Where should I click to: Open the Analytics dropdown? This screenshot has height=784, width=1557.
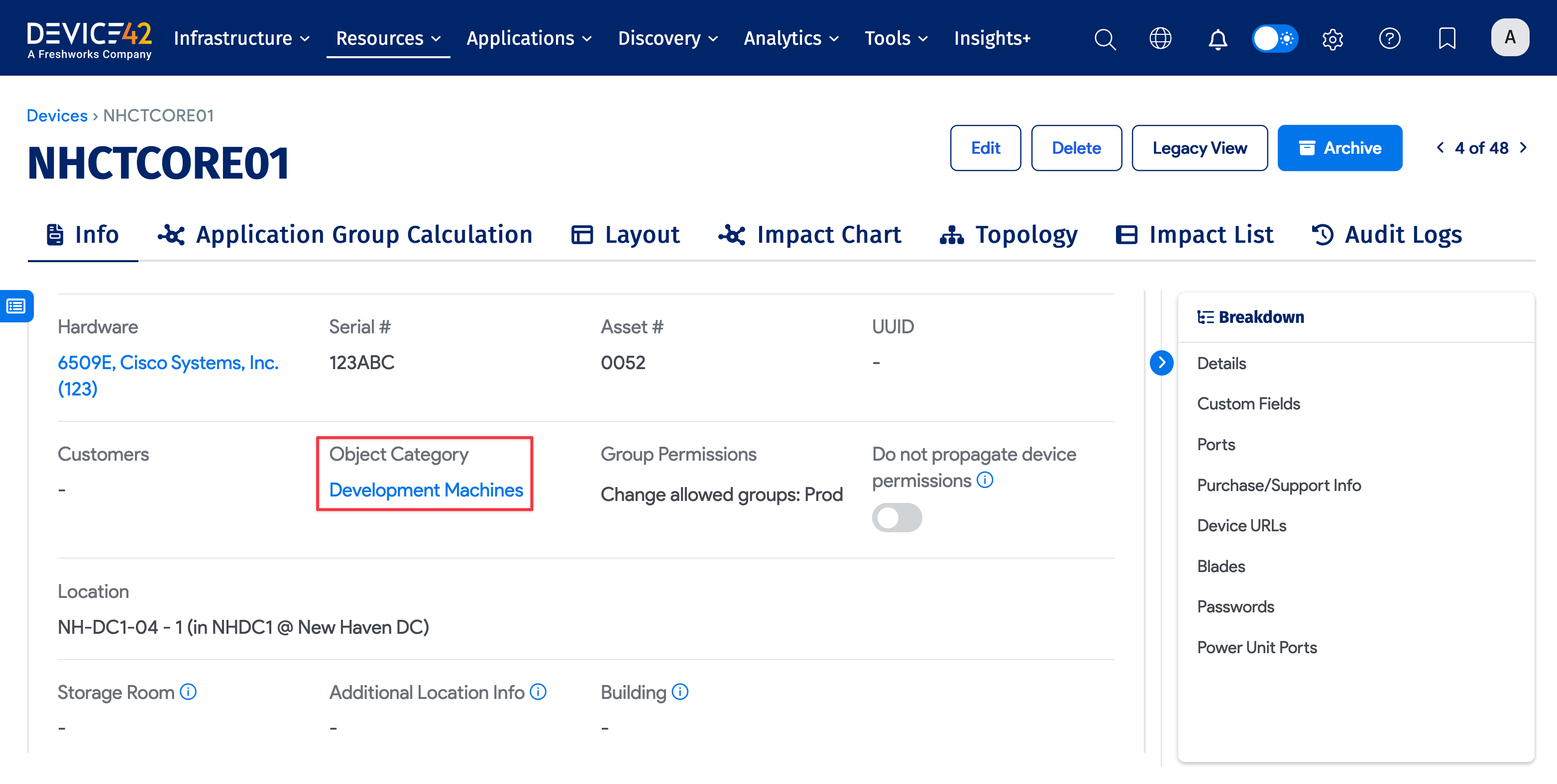(x=790, y=38)
